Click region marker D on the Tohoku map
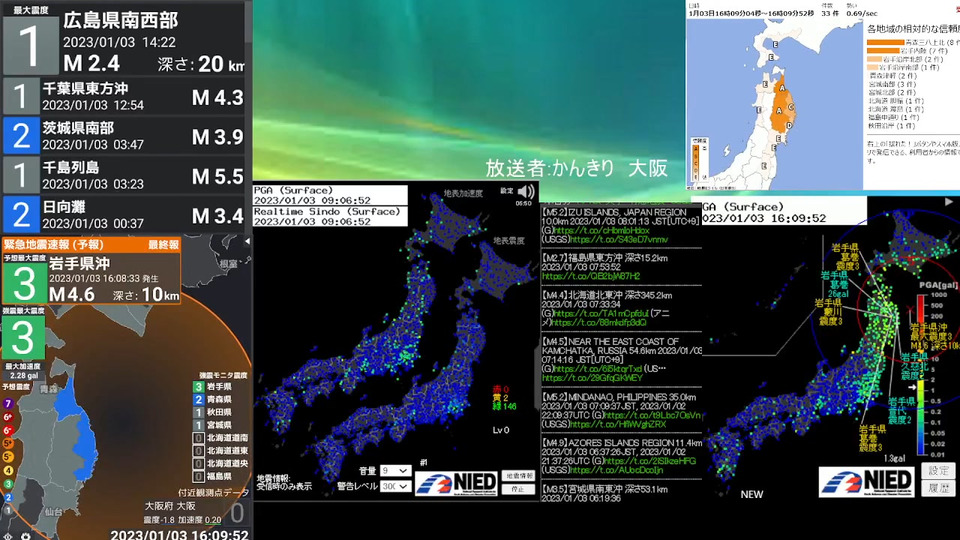The height and width of the screenshot is (540, 960). click(x=789, y=126)
